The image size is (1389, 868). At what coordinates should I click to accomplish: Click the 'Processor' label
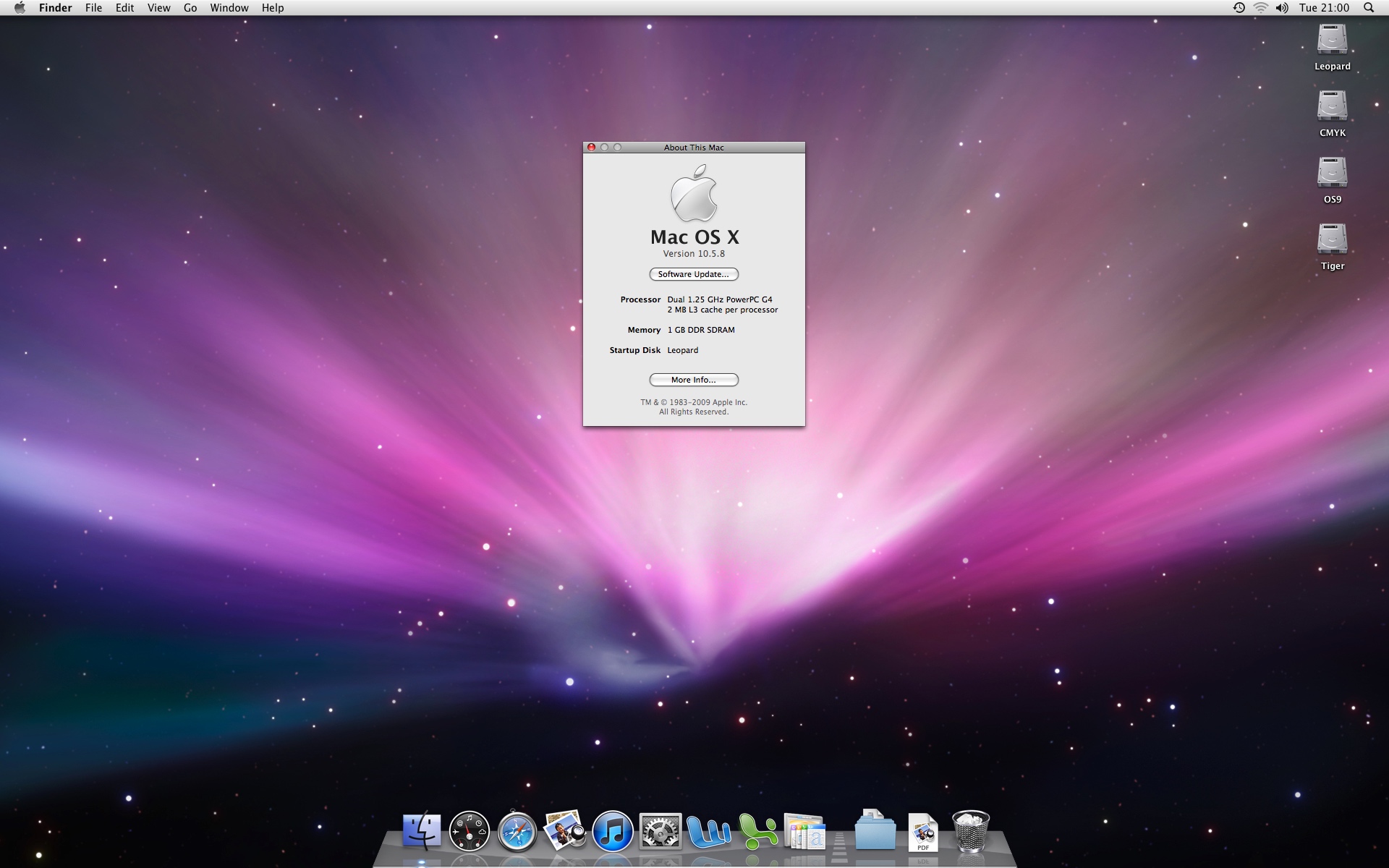(640, 299)
